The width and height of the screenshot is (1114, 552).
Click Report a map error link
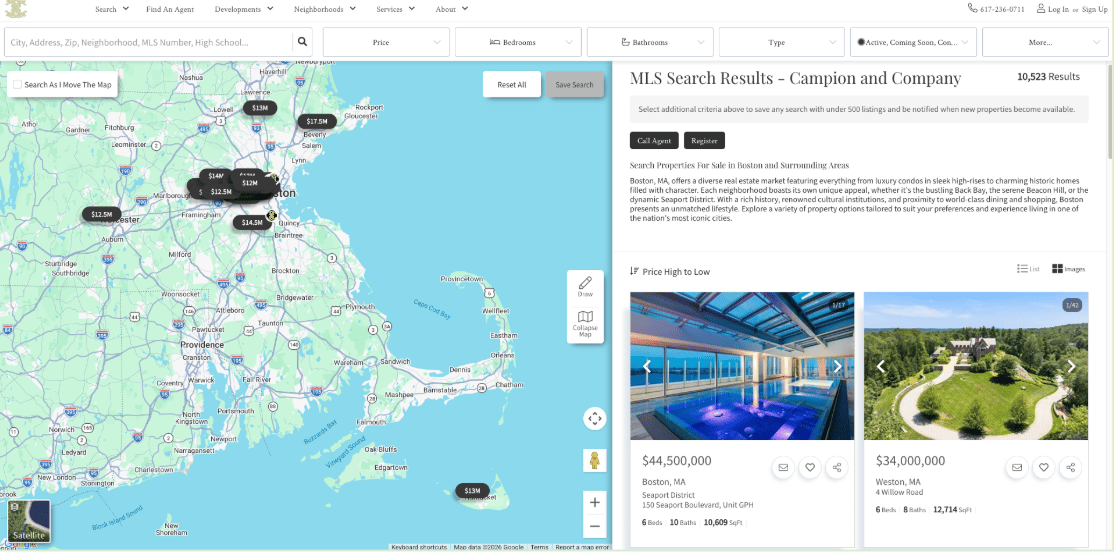[x=582, y=547]
